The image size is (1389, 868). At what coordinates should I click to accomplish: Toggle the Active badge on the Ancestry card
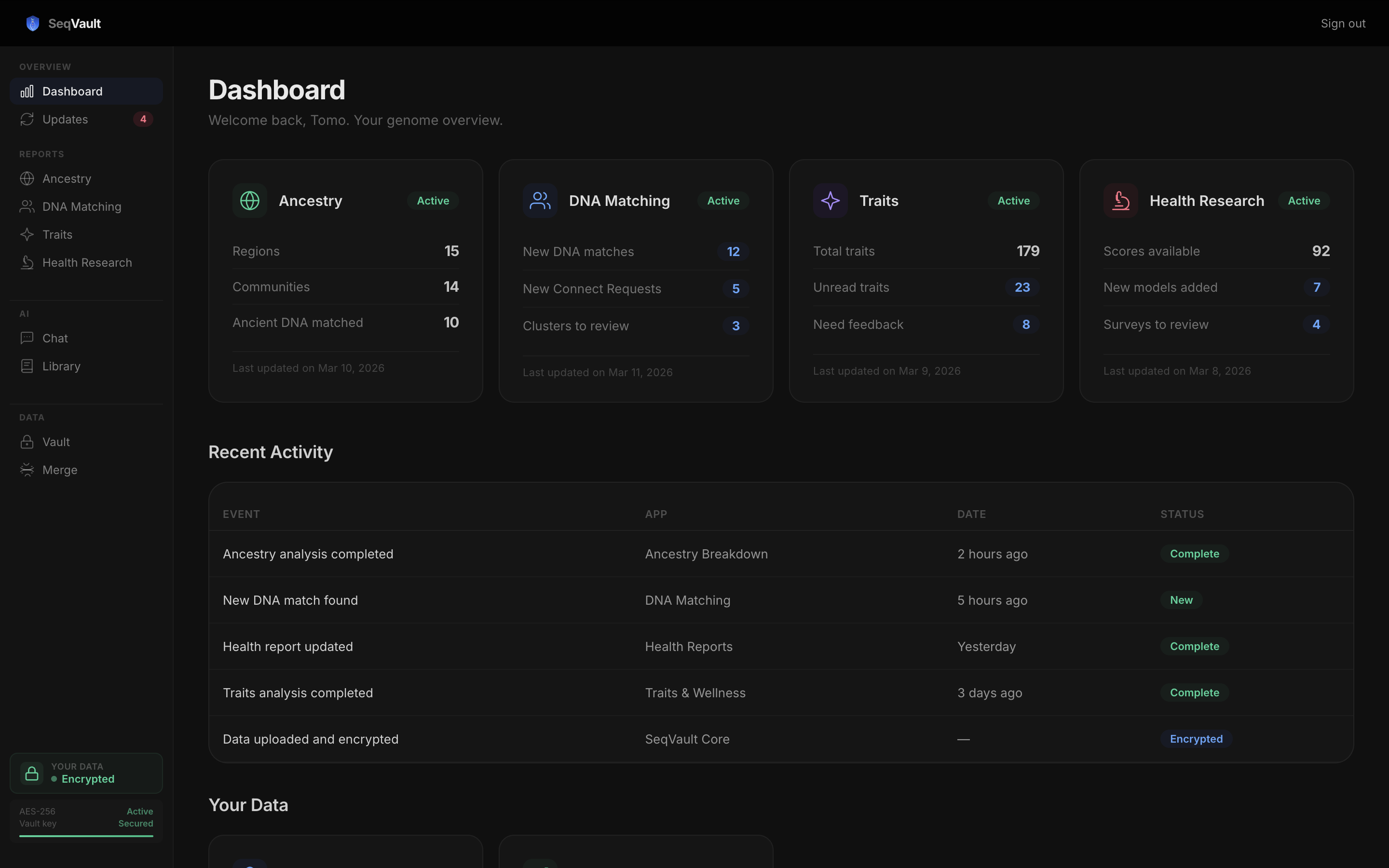click(x=432, y=200)
